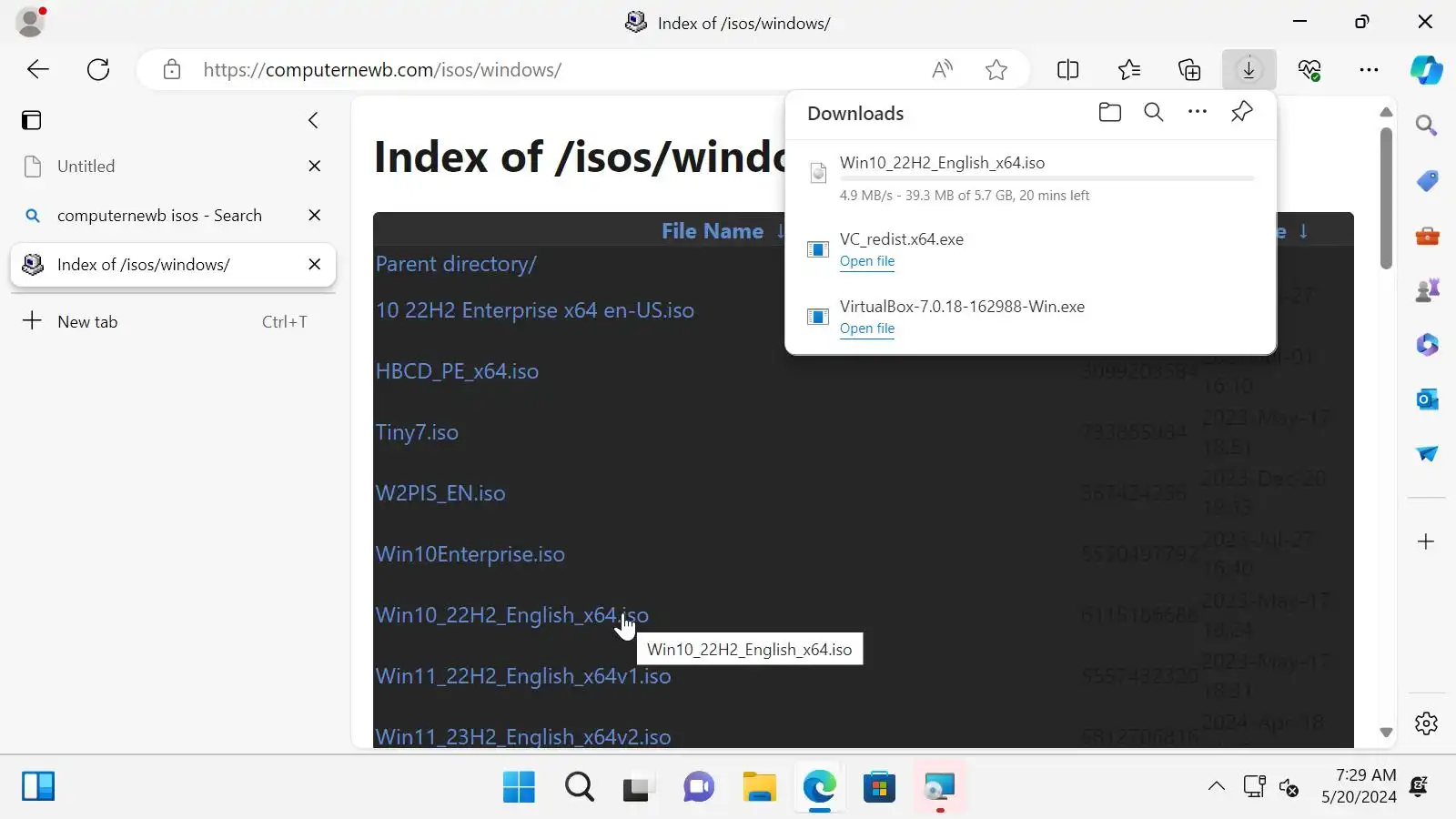
Task: Open a New tab
Action: coord(173,321)
